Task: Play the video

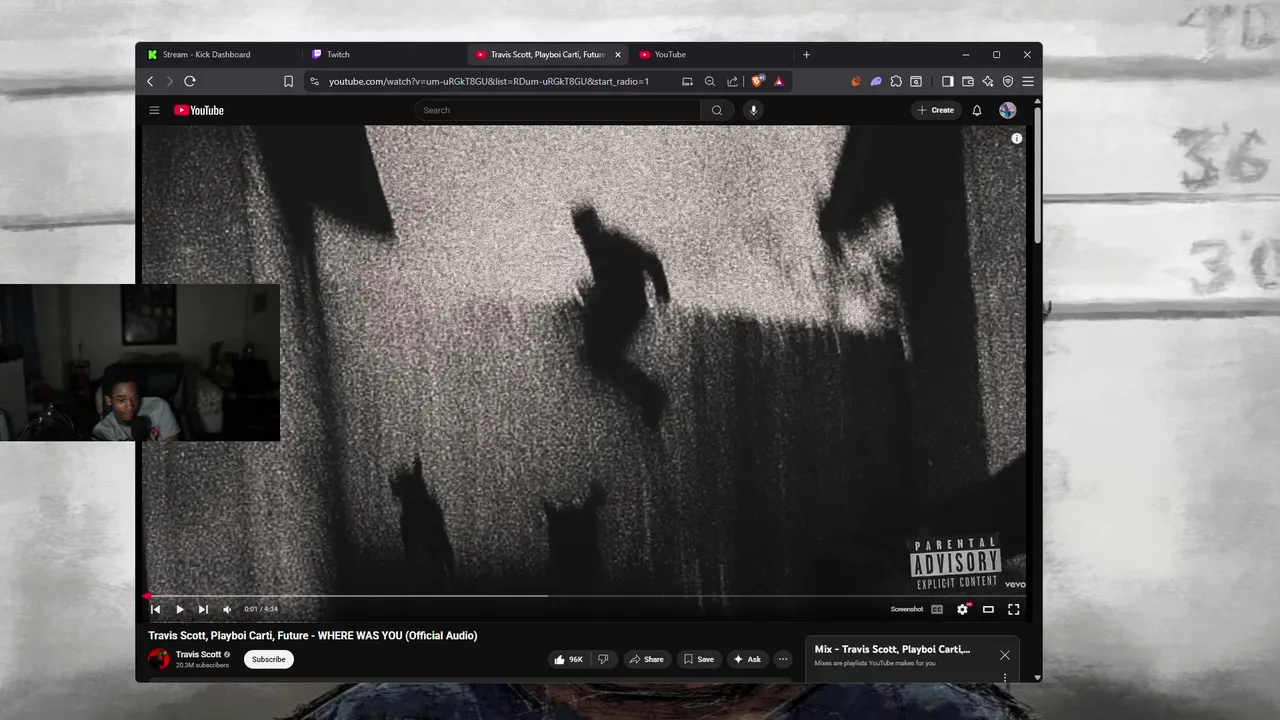Action: [179, 609]
